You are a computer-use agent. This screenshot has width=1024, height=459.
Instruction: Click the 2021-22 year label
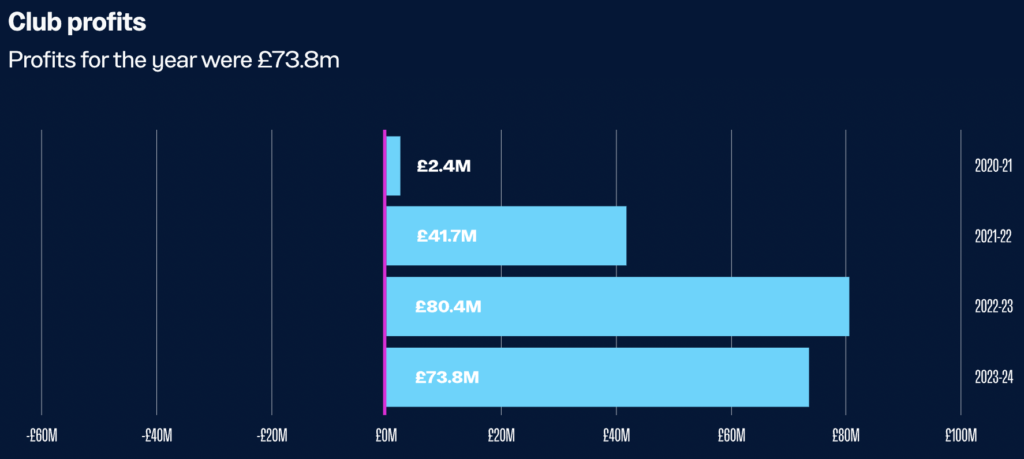(993, 236)
